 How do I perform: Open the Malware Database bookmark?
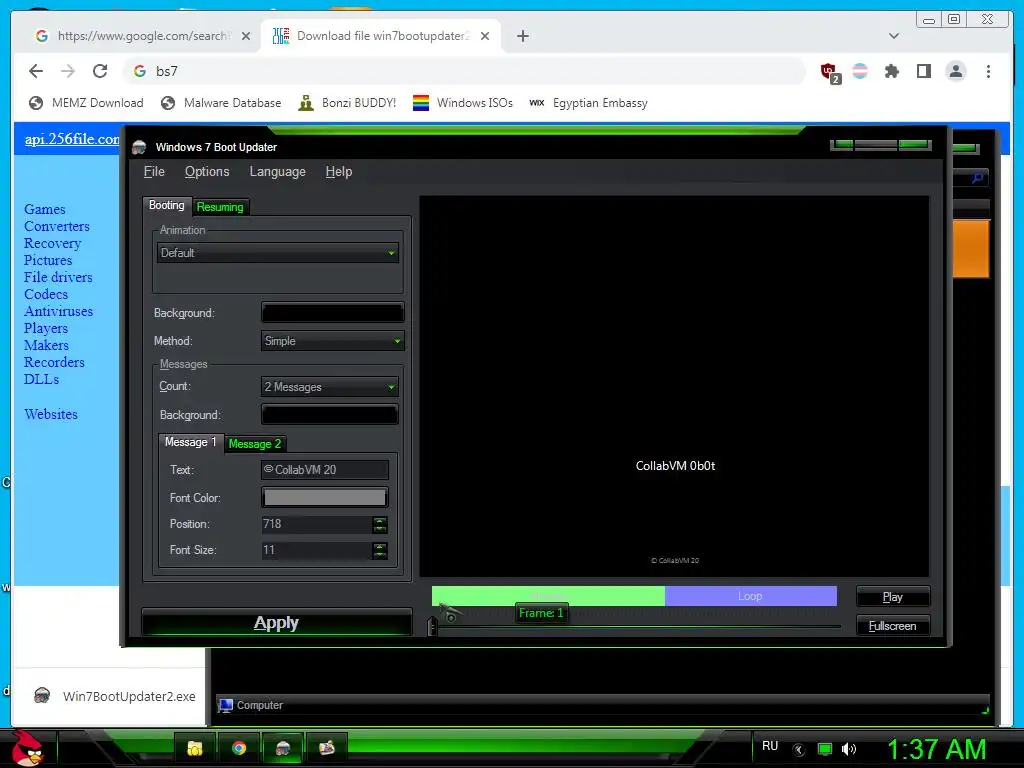coord(221,103)
